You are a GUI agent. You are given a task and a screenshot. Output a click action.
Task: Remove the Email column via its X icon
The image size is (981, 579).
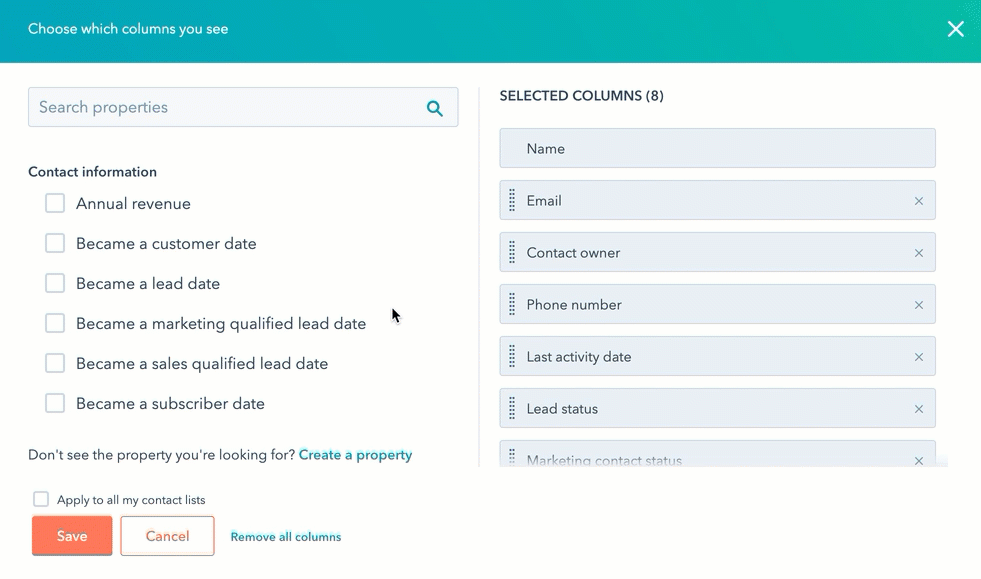(918, 200)
